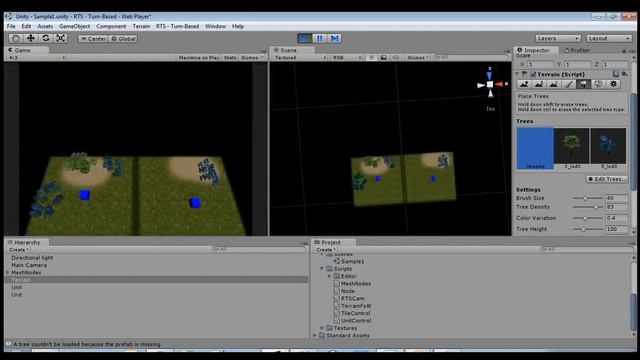The height and width of the screenshot is (360, 640).
Task: Open Hierarchy Create dropdown
Action: [18, 249]
